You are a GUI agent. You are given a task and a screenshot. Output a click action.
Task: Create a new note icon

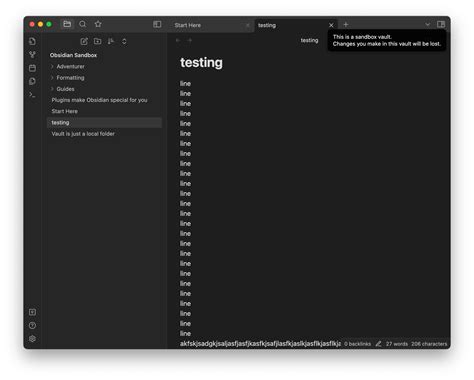click(x=84, y=41)
